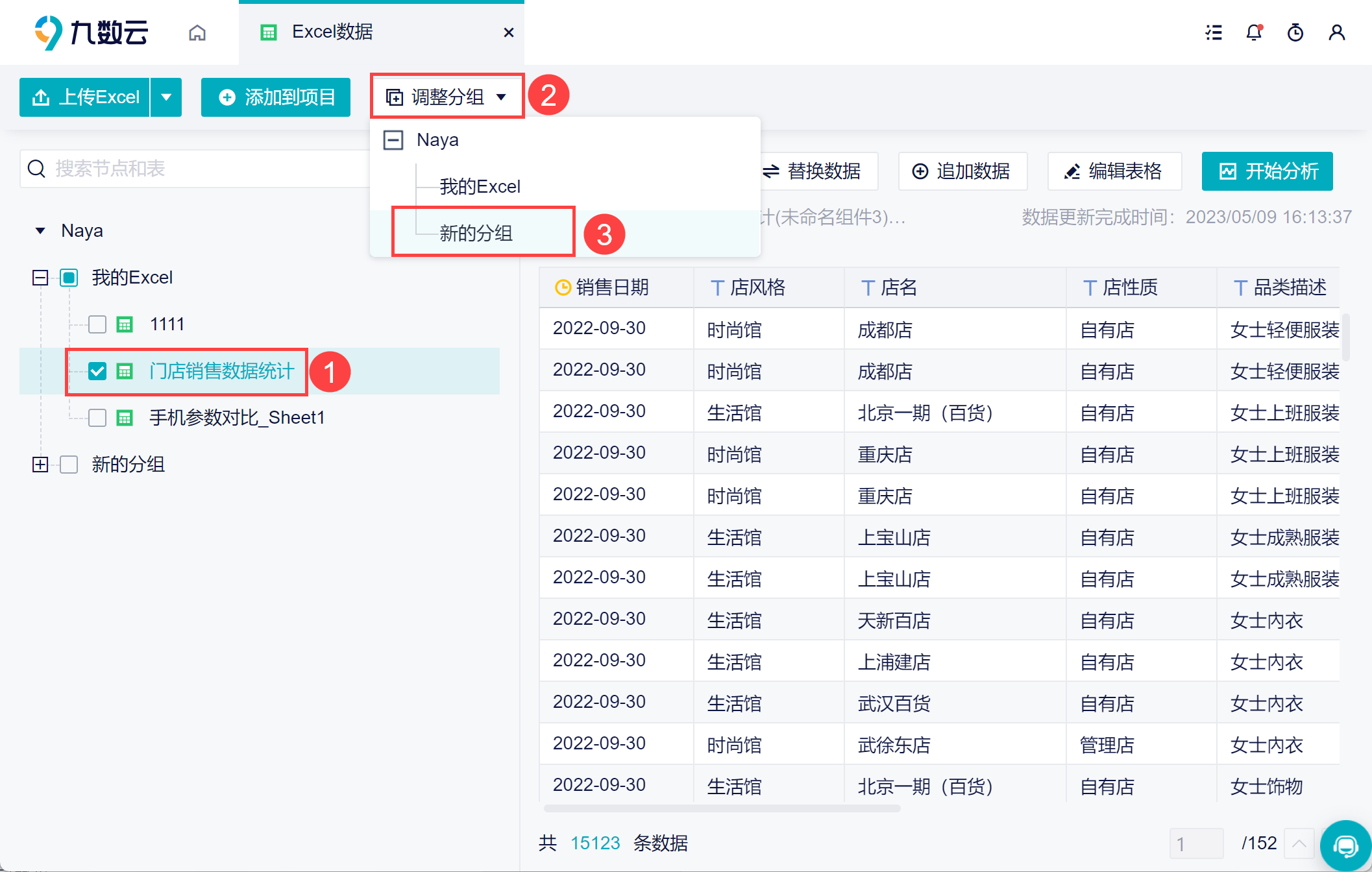Uncheck 门店销售数据统计 checkbox
The image size is (1372, 872).
[x=97, y=371]
